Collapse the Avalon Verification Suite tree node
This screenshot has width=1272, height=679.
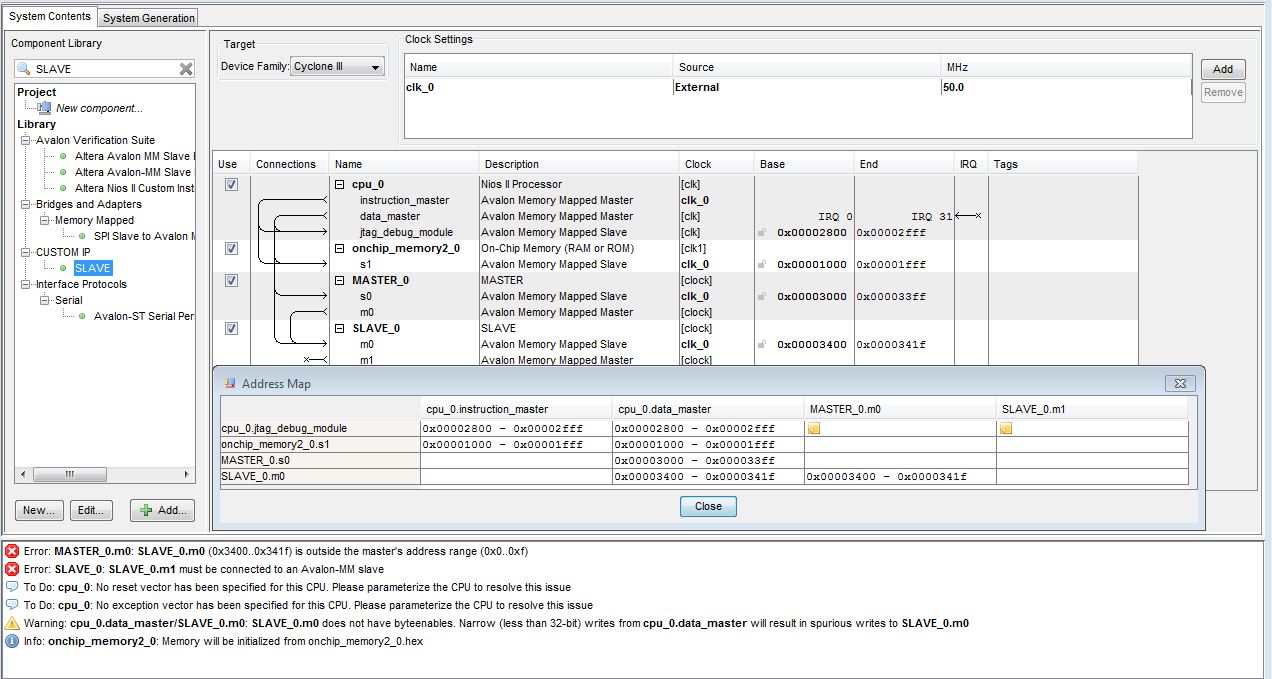coord(27,140)
